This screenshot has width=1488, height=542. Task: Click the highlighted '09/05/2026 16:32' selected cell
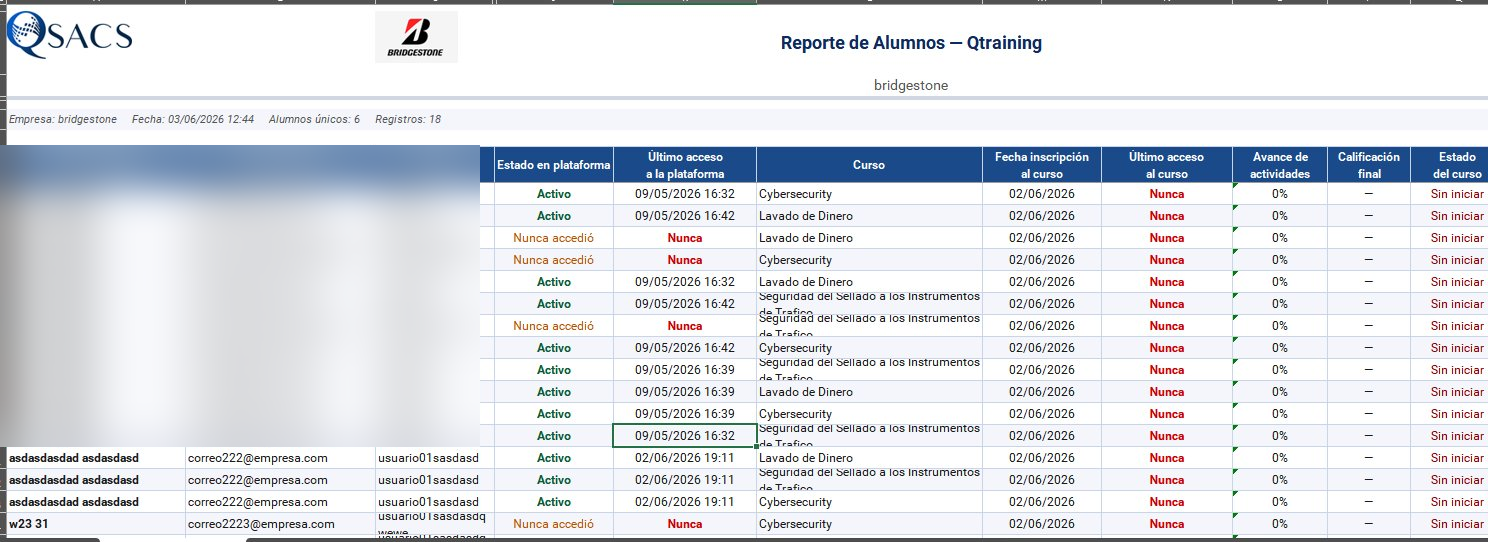(x=685, y=436)
